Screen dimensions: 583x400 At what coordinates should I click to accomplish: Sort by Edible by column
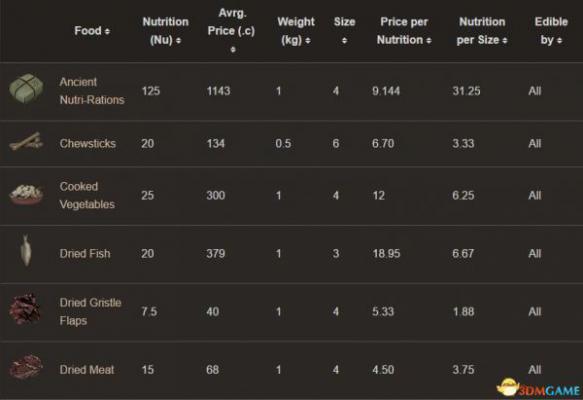click(x=551, y=31)
